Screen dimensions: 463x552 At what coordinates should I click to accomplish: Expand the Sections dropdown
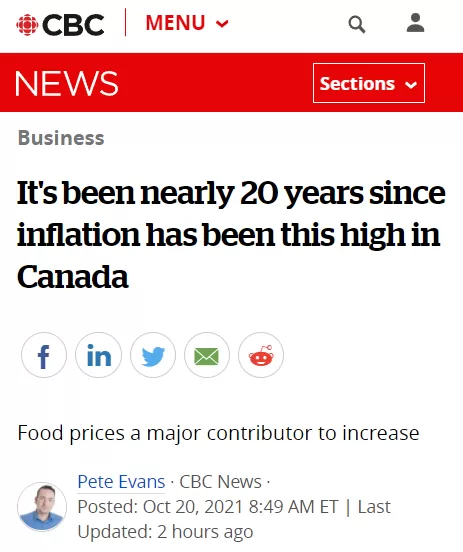[369, 83]
